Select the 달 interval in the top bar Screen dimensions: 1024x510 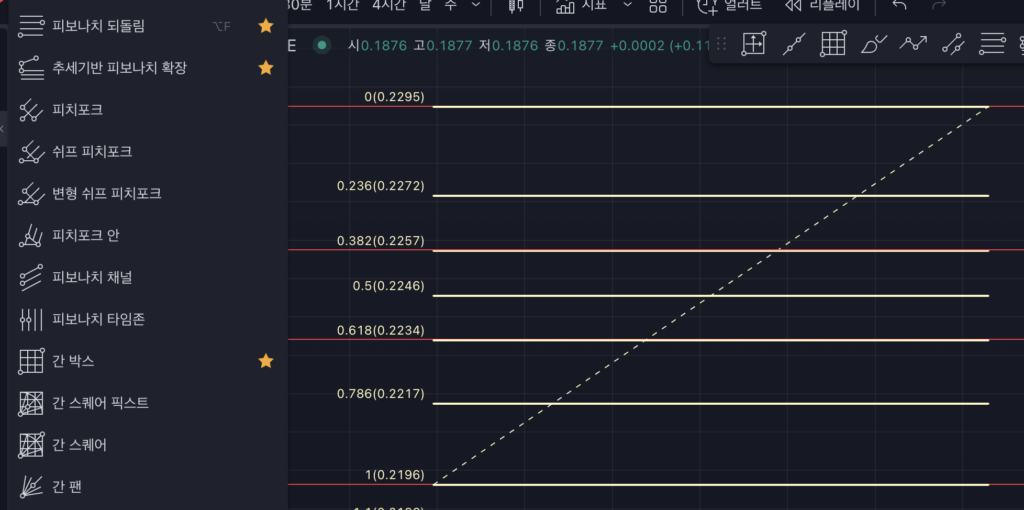[425, 5]
